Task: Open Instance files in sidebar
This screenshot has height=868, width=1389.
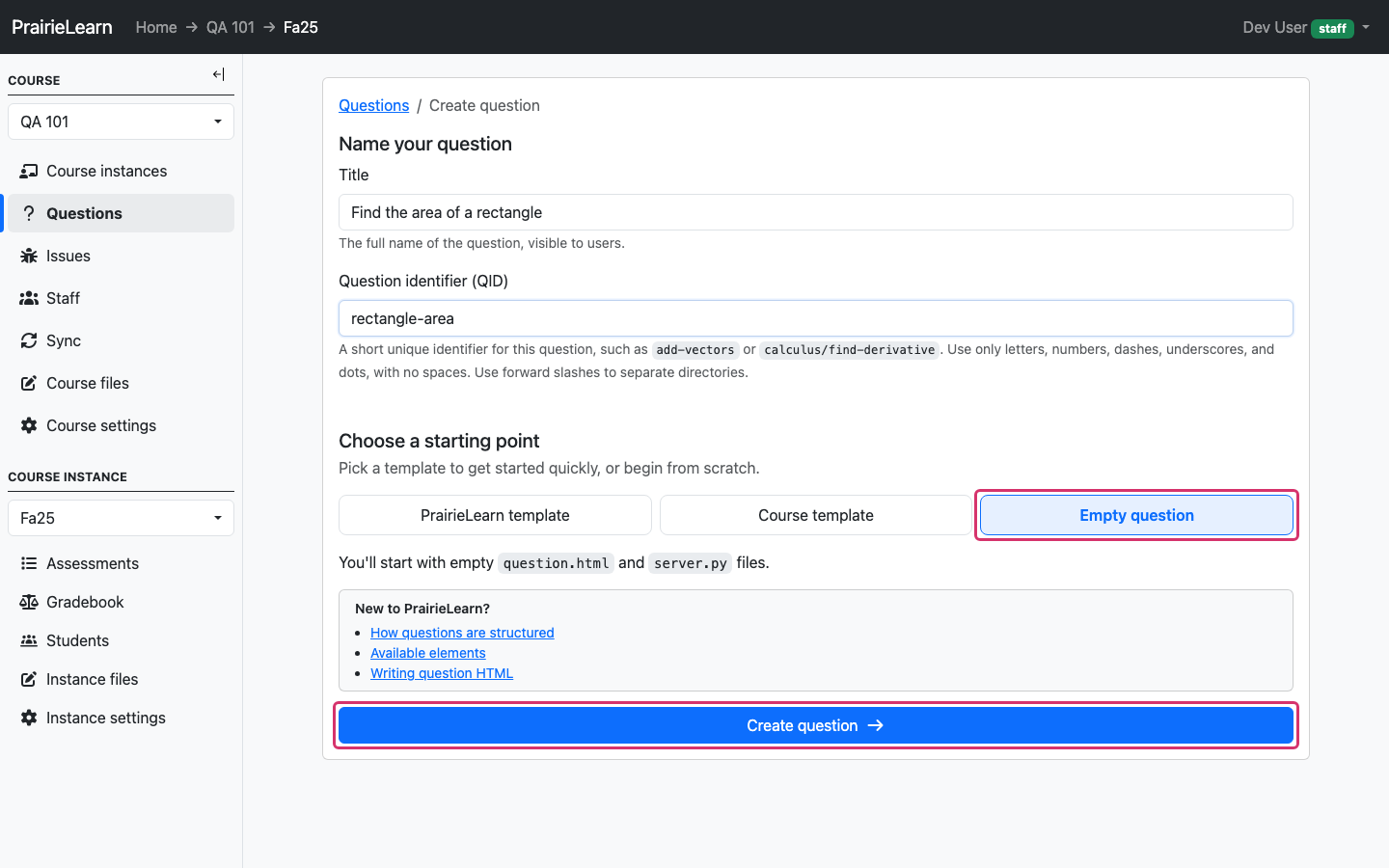Action: coord(121,679)
